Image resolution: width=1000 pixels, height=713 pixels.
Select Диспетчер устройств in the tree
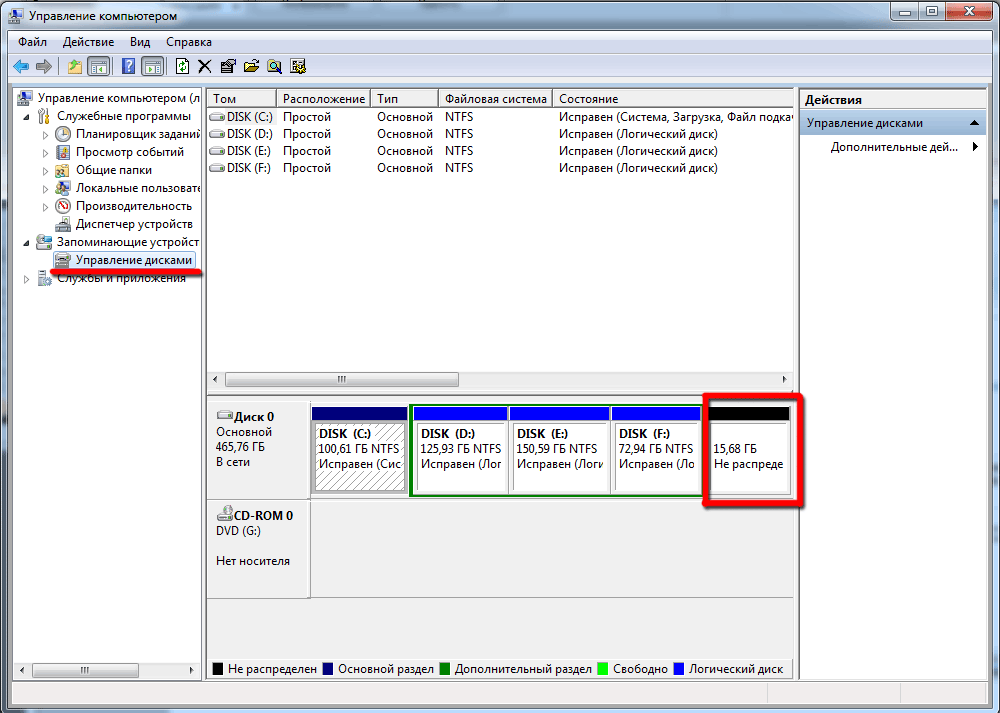click(x=133, y=224)
